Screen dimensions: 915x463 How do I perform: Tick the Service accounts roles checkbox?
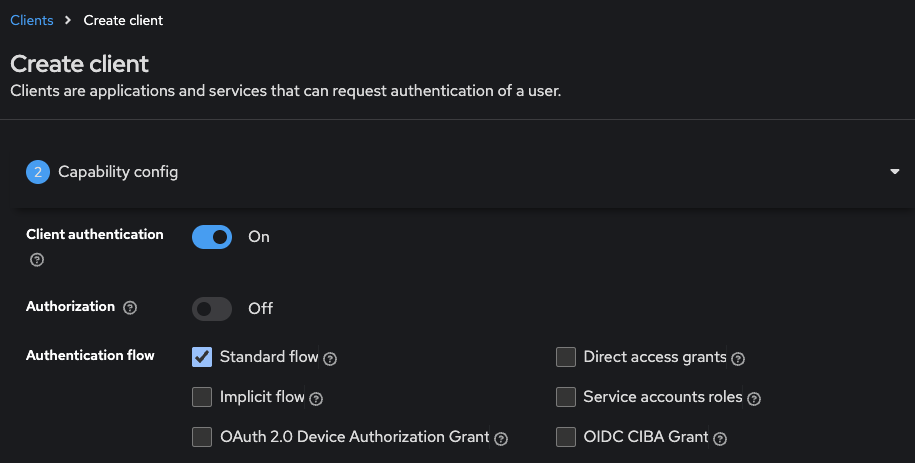[566, 397]
